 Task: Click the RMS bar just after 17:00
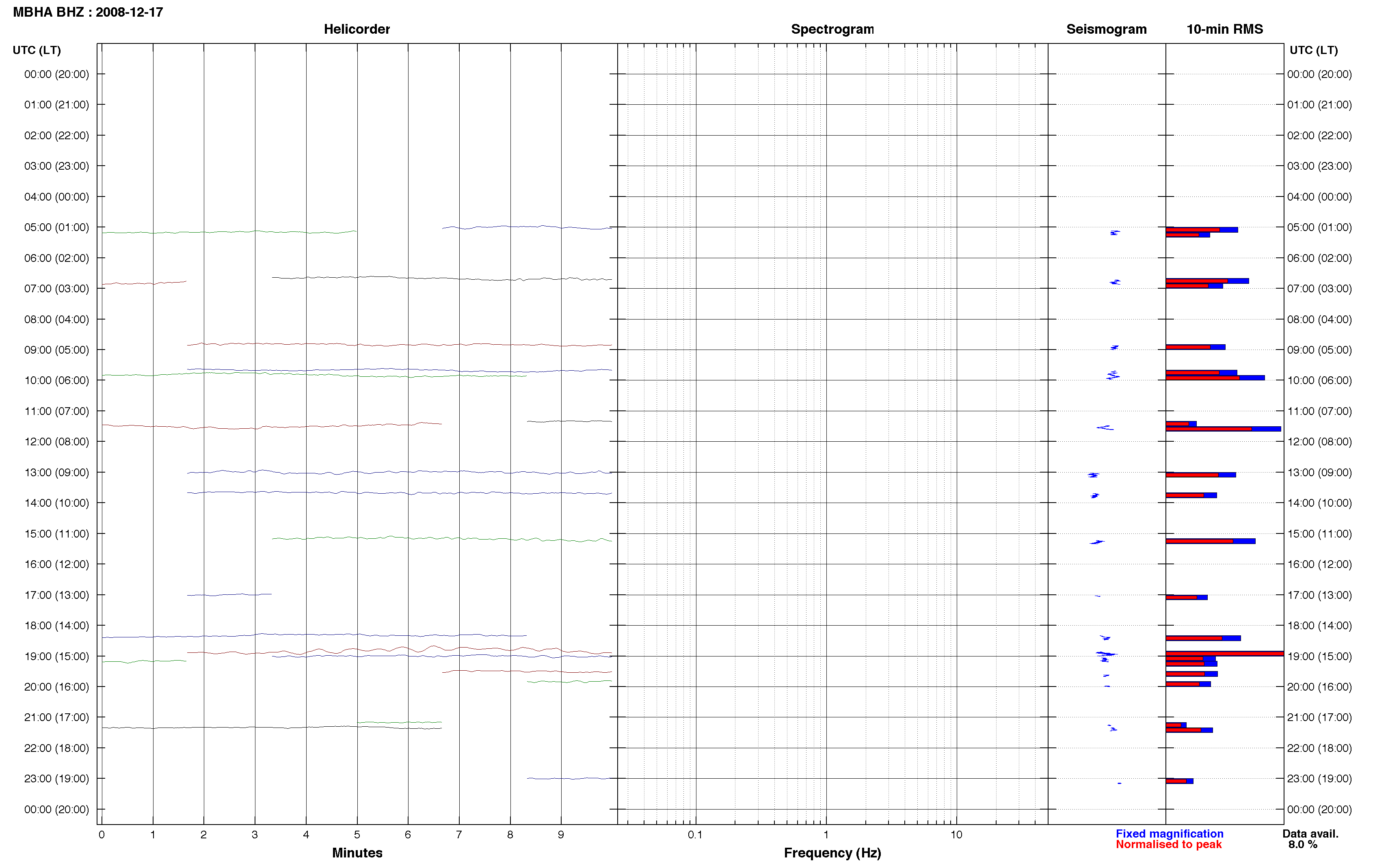(x=1187, y=598)
